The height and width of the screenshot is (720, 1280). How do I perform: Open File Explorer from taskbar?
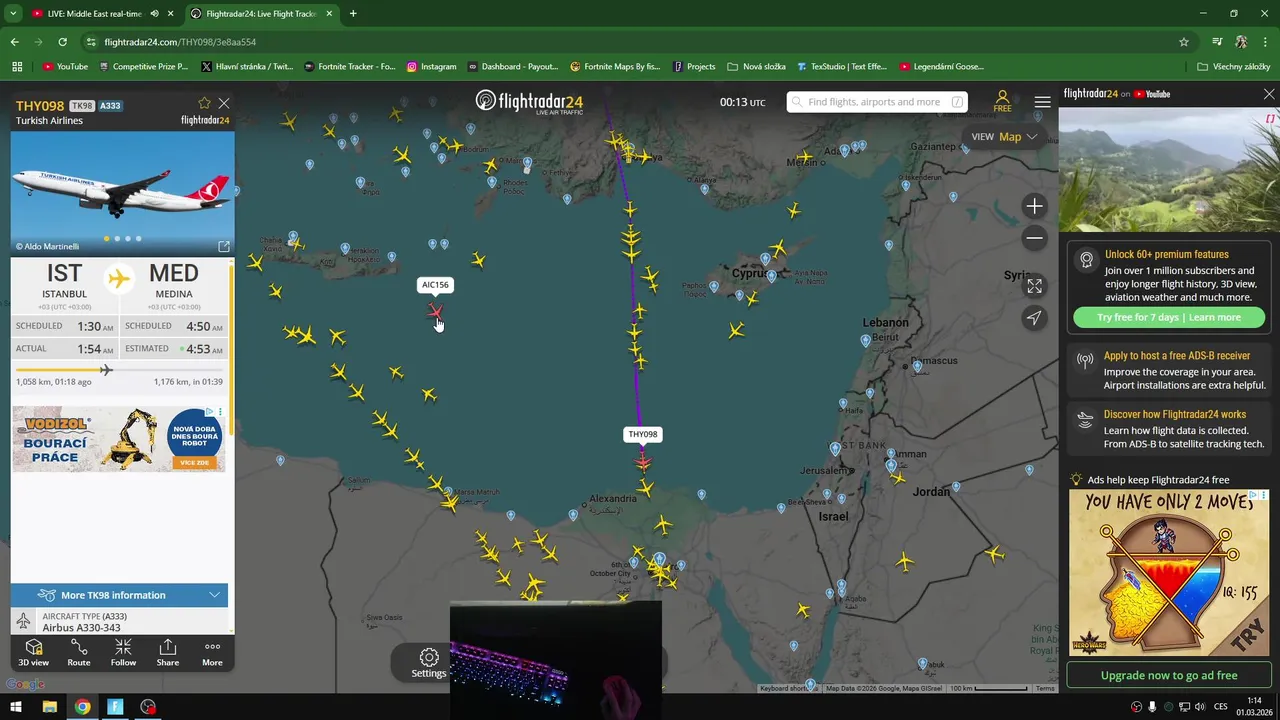49,707
